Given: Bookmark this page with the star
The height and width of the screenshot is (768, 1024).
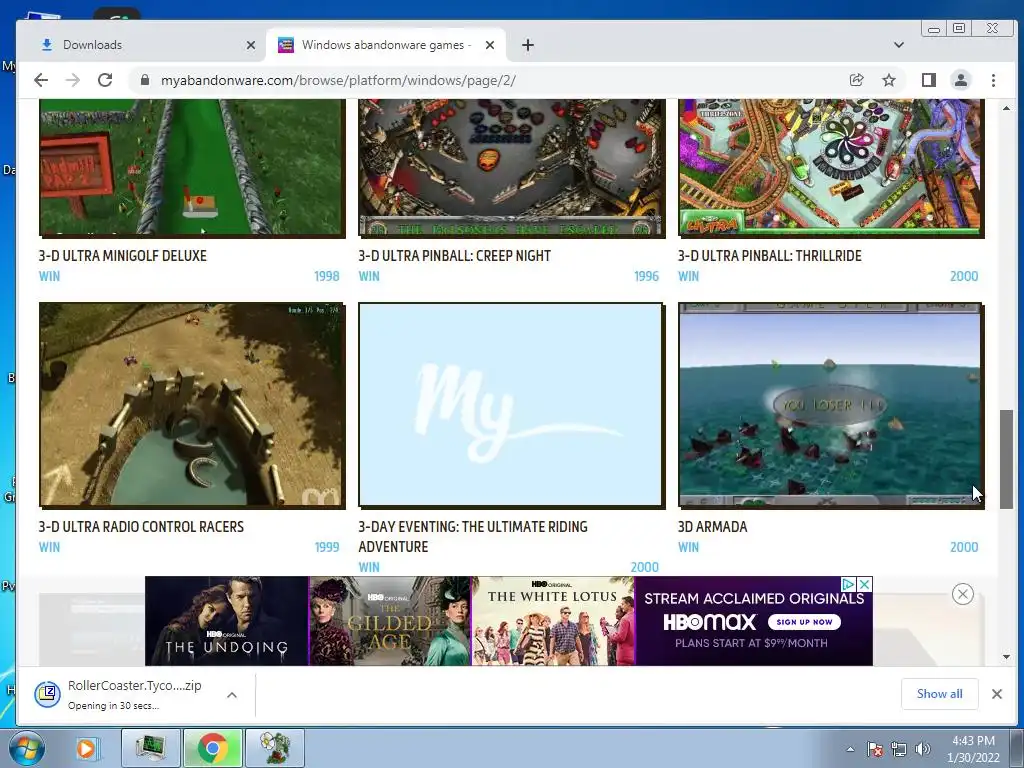Looking at the screenshot, I should 889,80.
